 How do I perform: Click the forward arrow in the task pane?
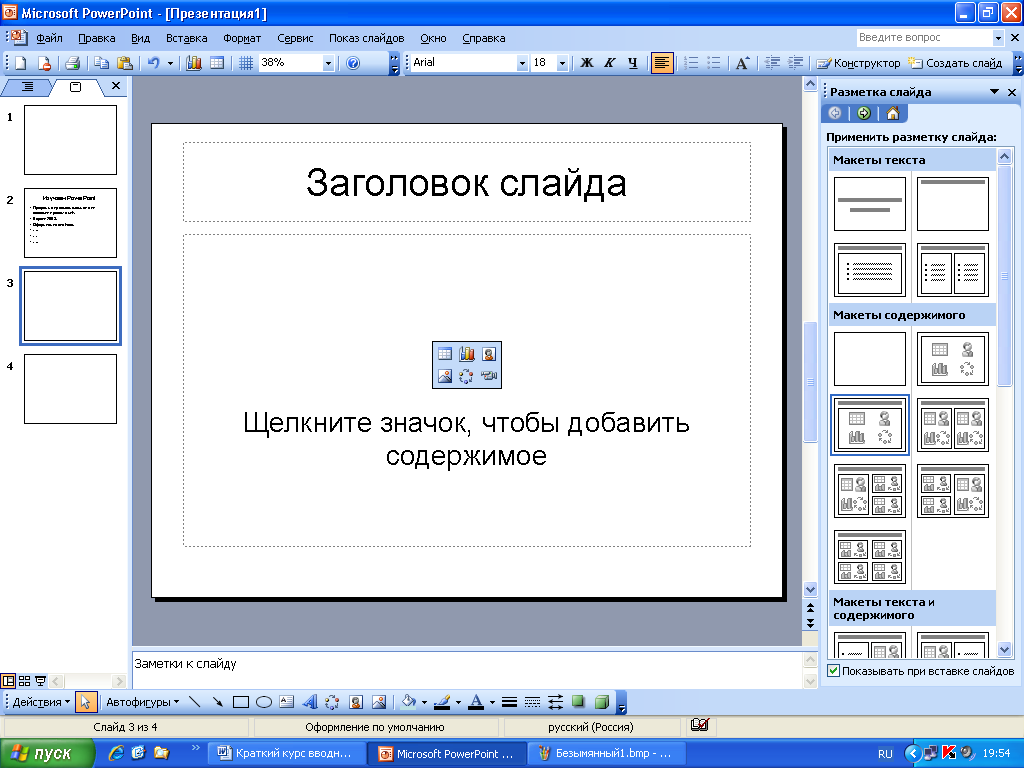click(864, 114)
